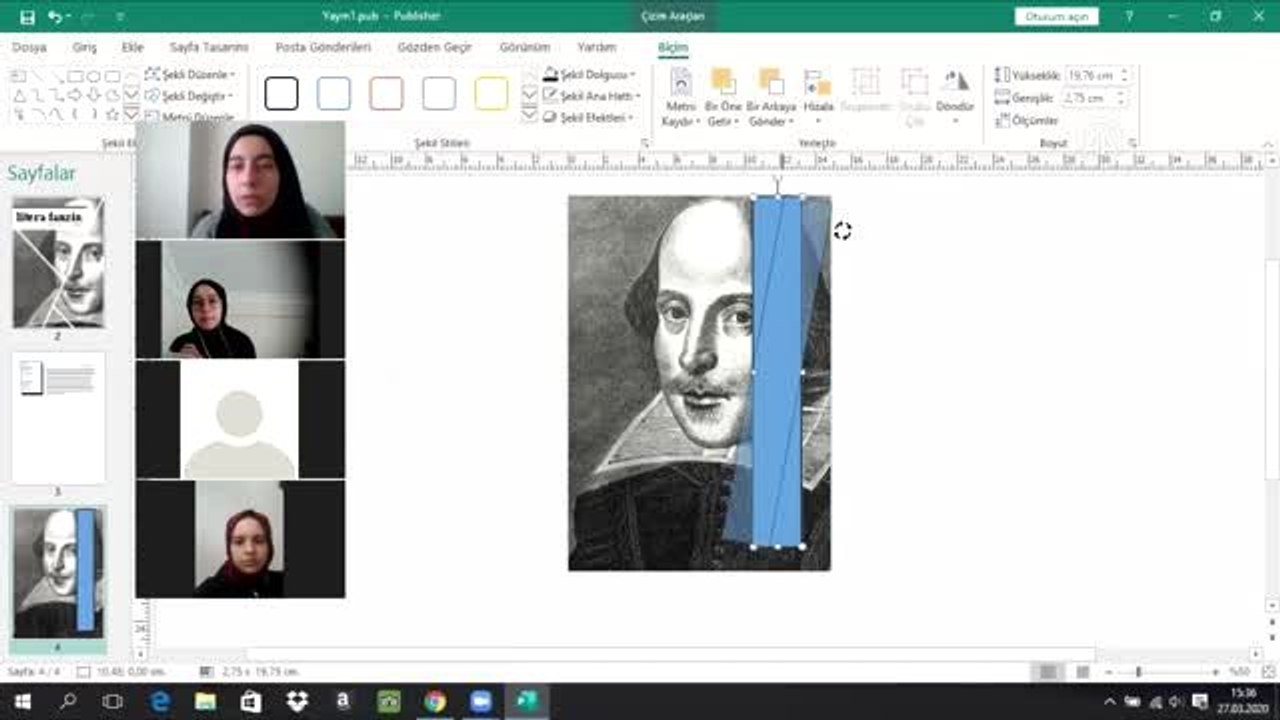Choose the right arrow shape in the gallery
1280x720 pixels.
[75, 95]
